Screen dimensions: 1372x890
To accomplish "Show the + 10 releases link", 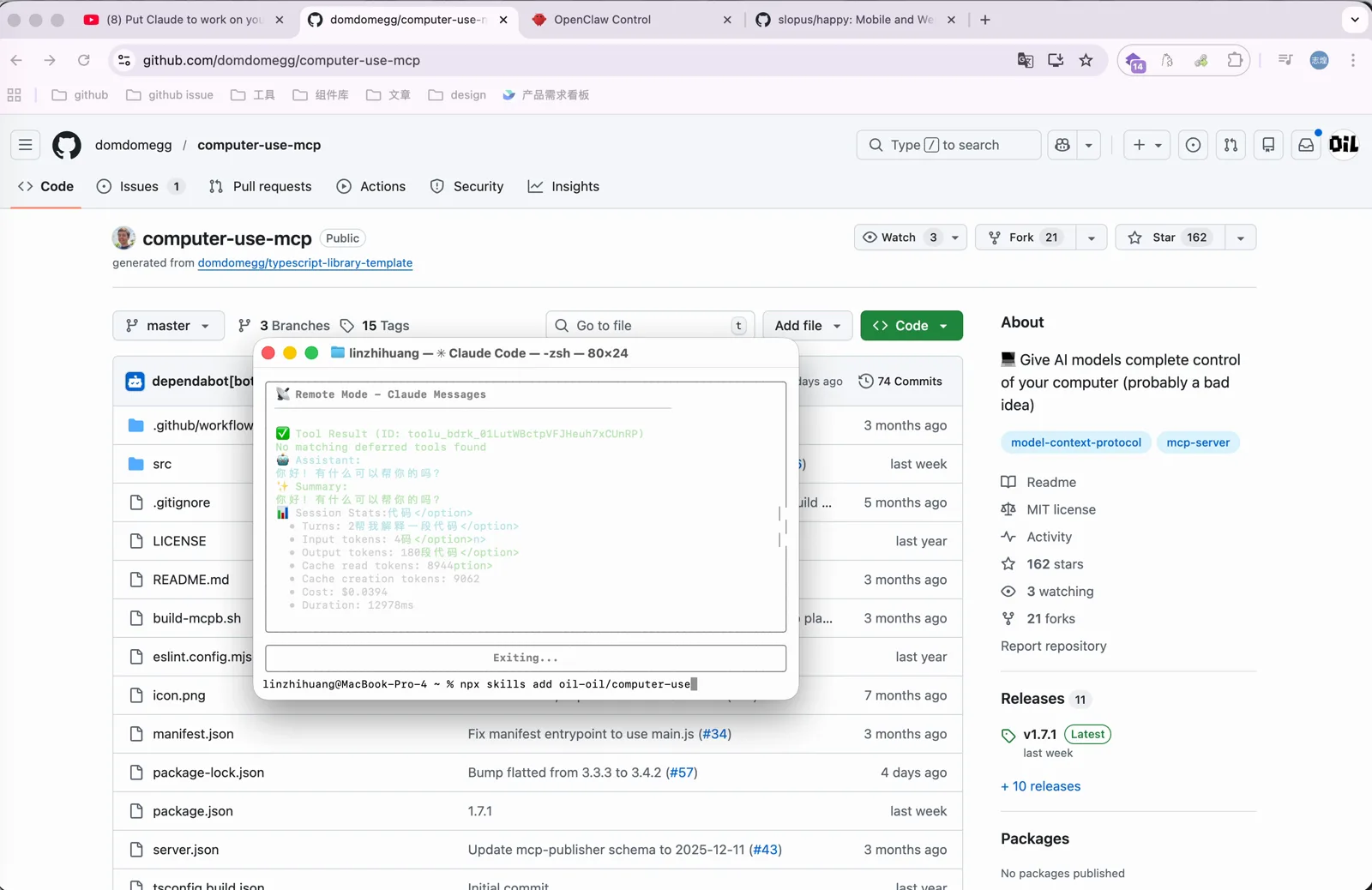I will [x=1041, y=786].
